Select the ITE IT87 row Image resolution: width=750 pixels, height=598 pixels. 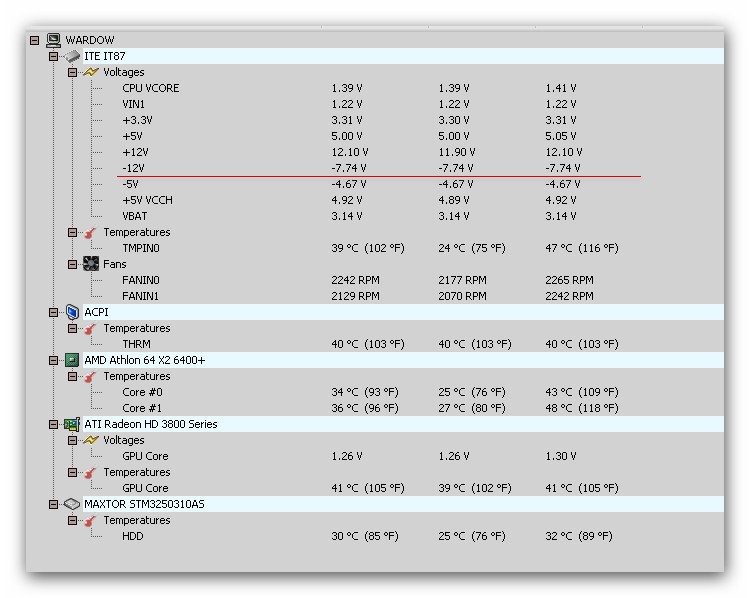pyautogui.click(x=403, y=56)
